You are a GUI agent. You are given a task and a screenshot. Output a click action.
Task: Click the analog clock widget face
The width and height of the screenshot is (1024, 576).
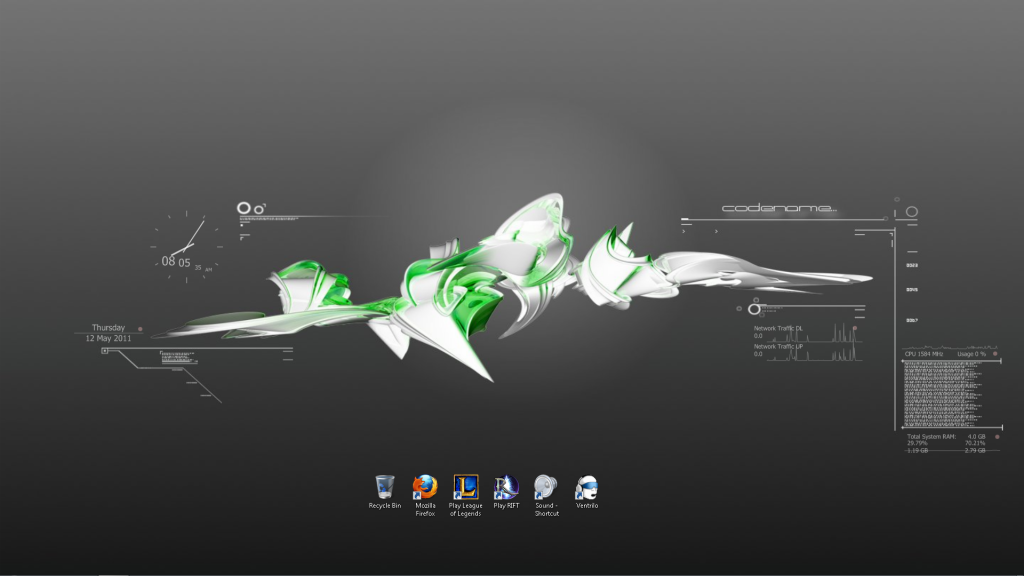[183, 244]
